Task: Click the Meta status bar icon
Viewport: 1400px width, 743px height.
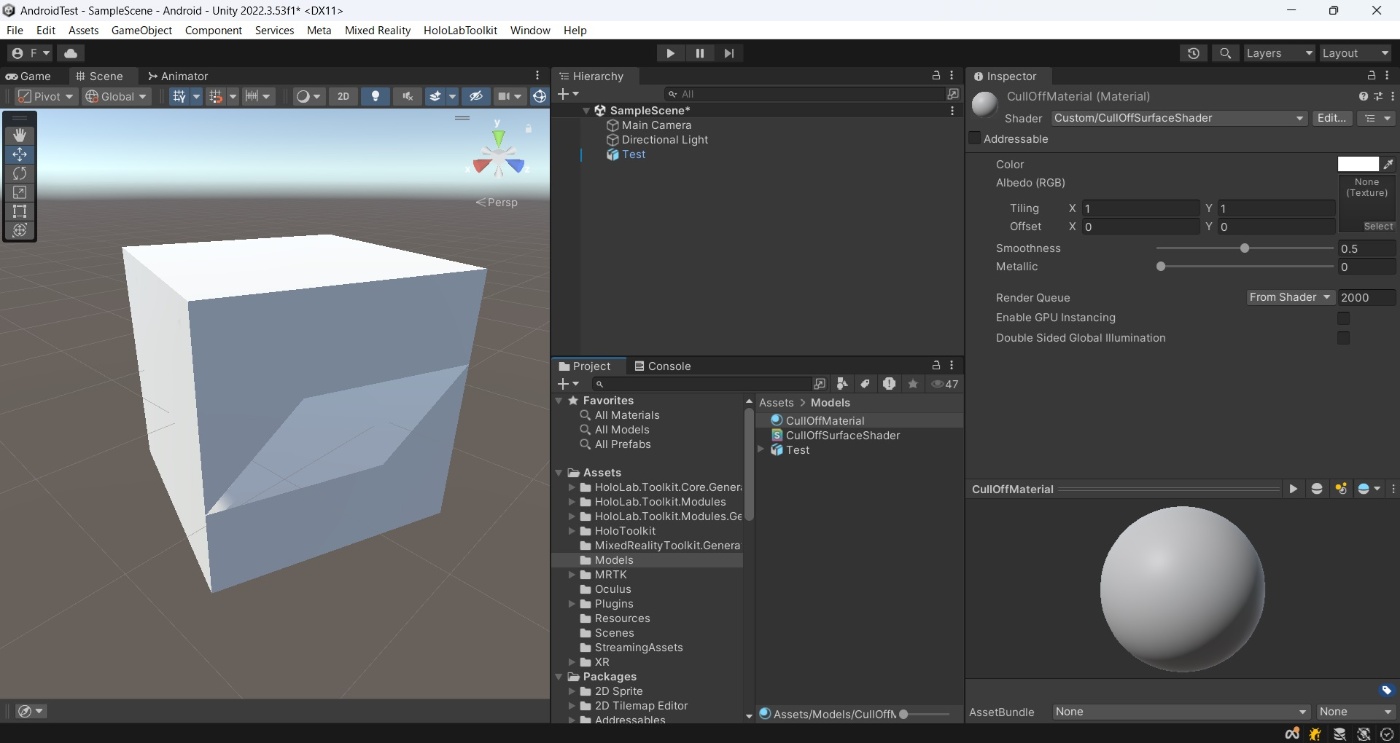Action: tap(1292, 734)
